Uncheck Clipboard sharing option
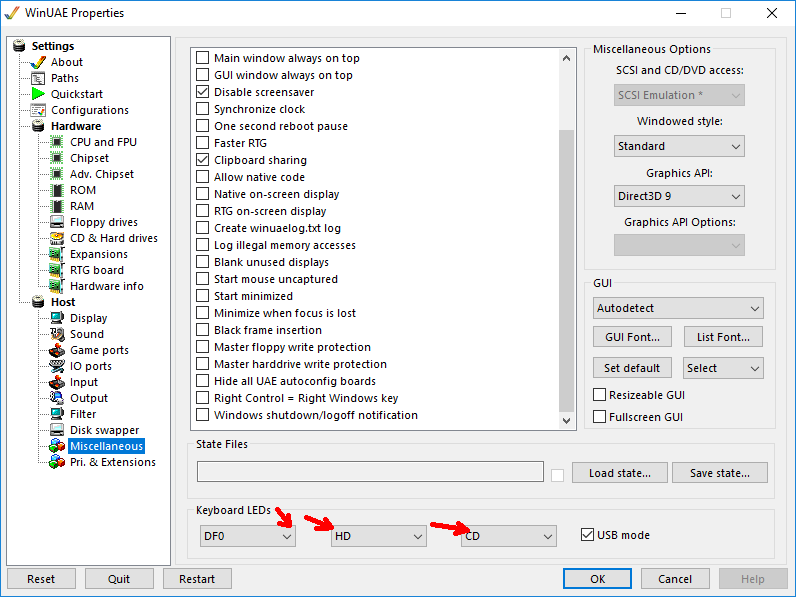This screenshot has width=796, height=597. (203, 160)
